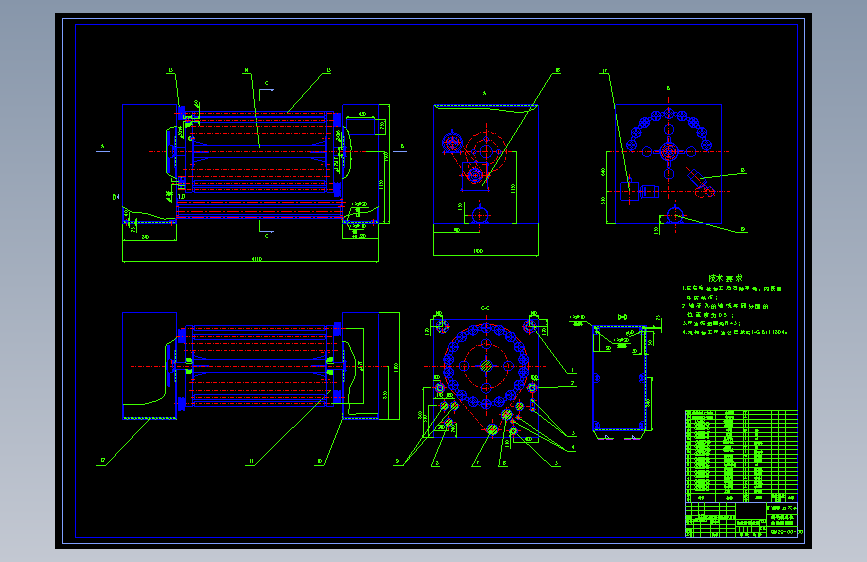Viewport: 867px width, 562px height.
Task: Select the 240 dimension under left support
Action: pos(145,237)
